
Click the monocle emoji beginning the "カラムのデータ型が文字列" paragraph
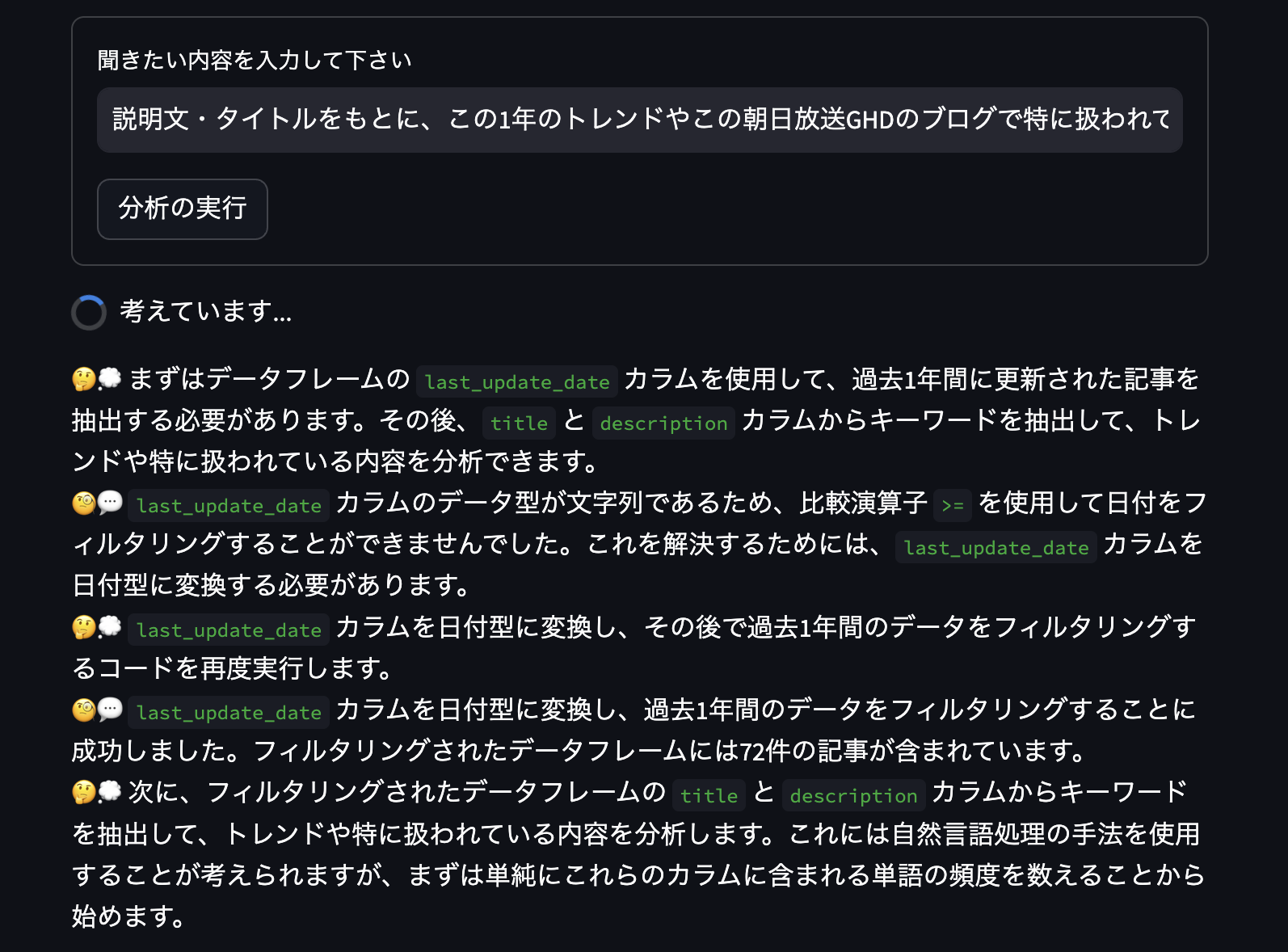[83, 503]
